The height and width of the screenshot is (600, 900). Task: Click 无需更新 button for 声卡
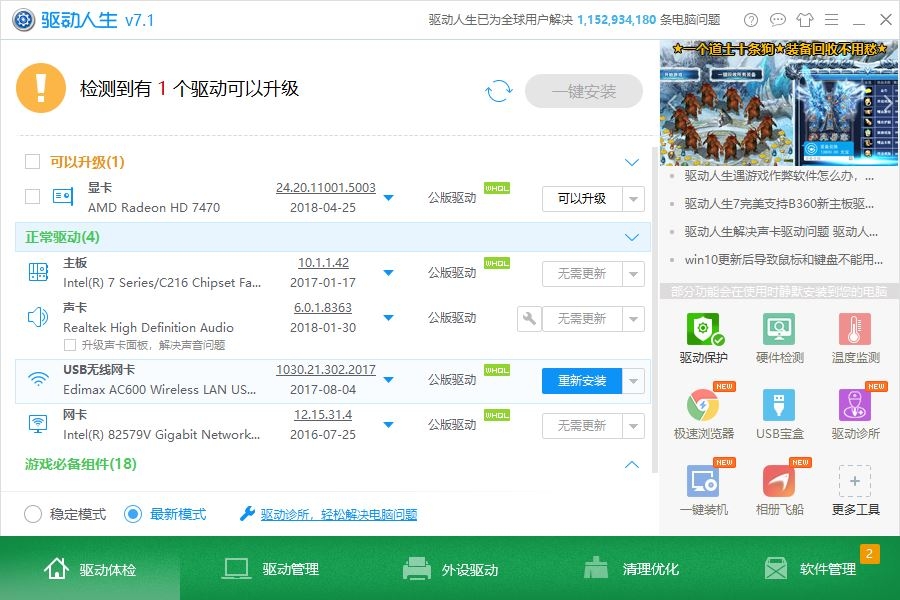pyautogui.click(x=582, y=319)
